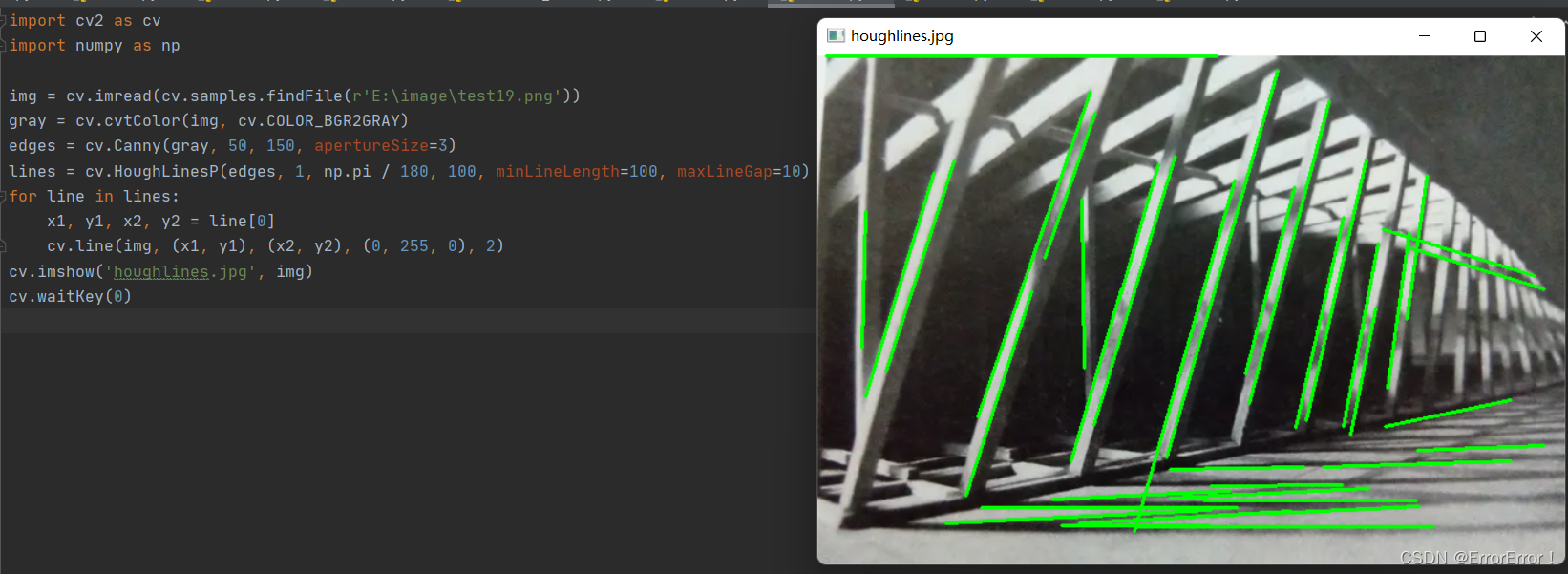Click the houghlines.jpg title bar text
1568x574 pixels.
(x=902, y=35)
